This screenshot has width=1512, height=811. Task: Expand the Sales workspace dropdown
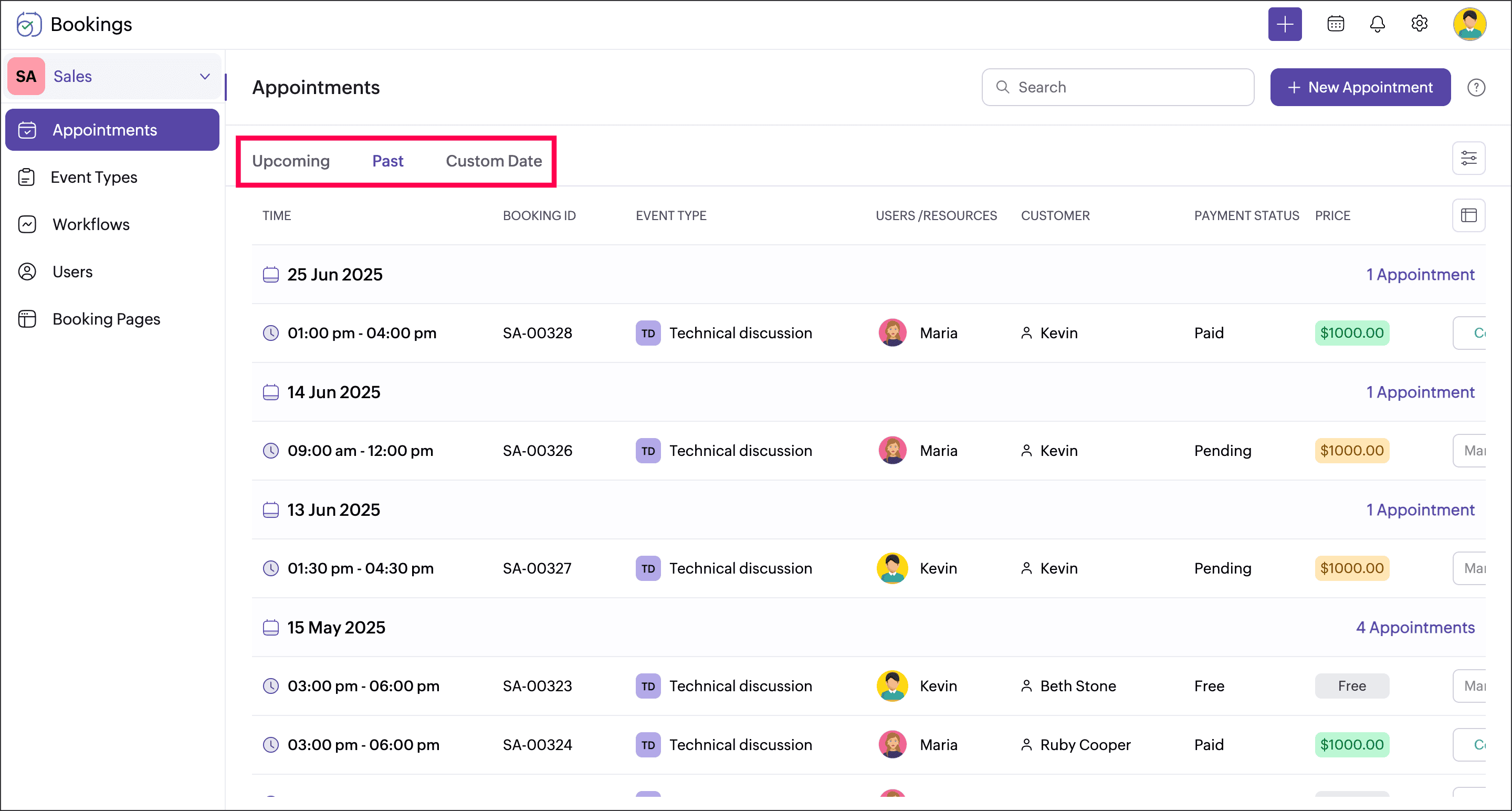(x=205, y=76)
